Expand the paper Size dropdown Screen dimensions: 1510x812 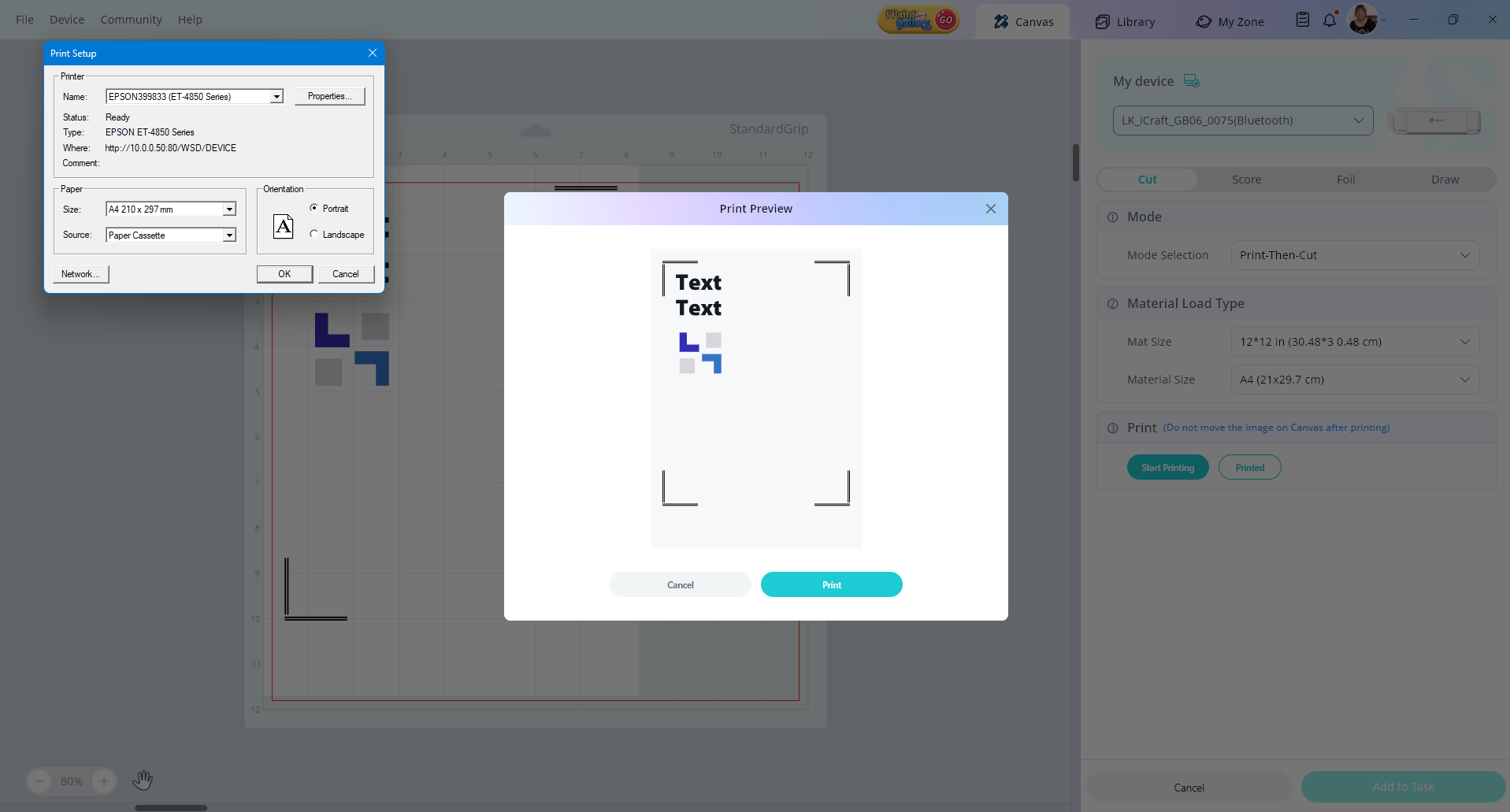coord(229,209)
